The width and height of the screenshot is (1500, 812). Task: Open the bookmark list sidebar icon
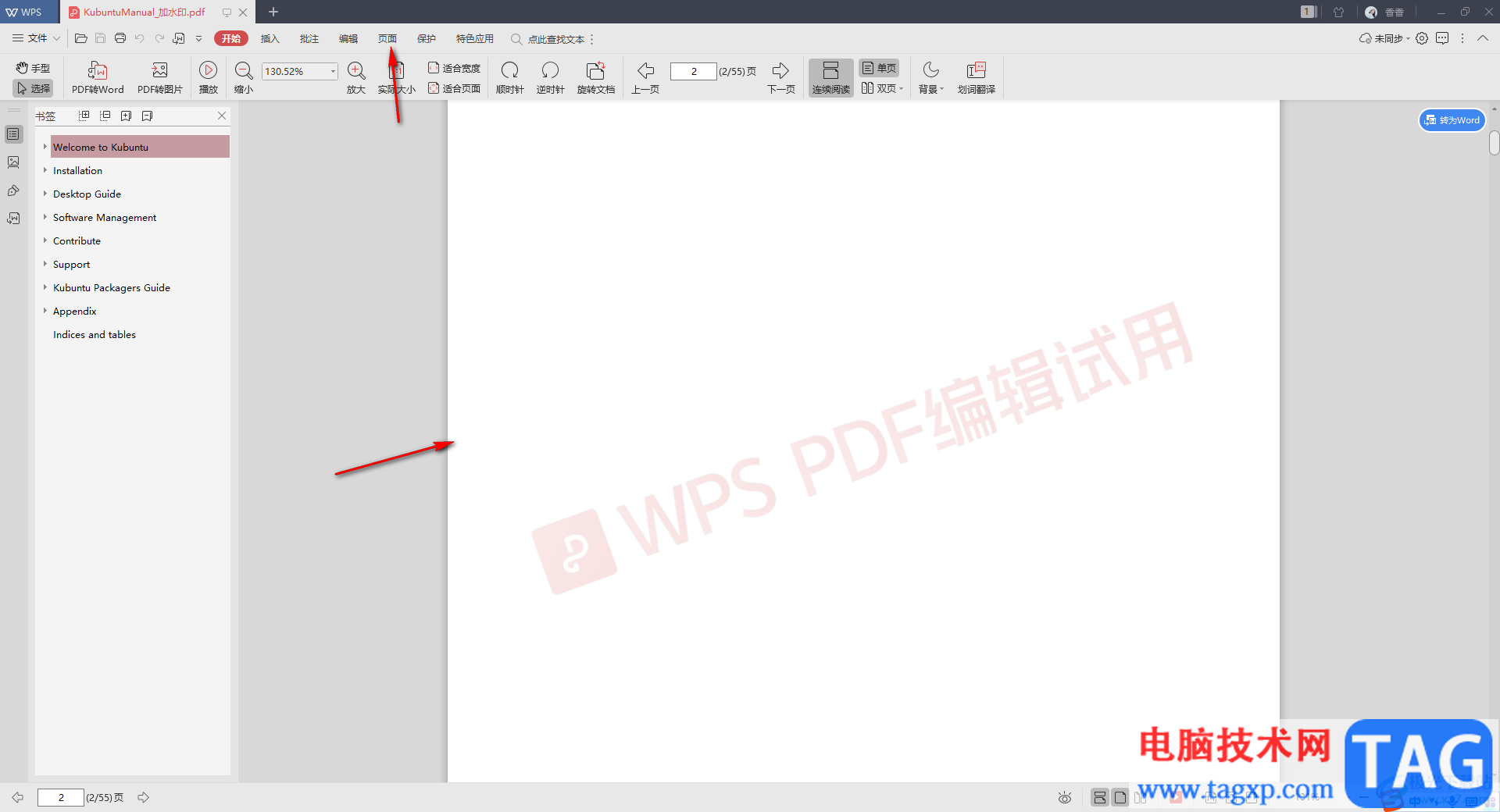click(13, 134)
